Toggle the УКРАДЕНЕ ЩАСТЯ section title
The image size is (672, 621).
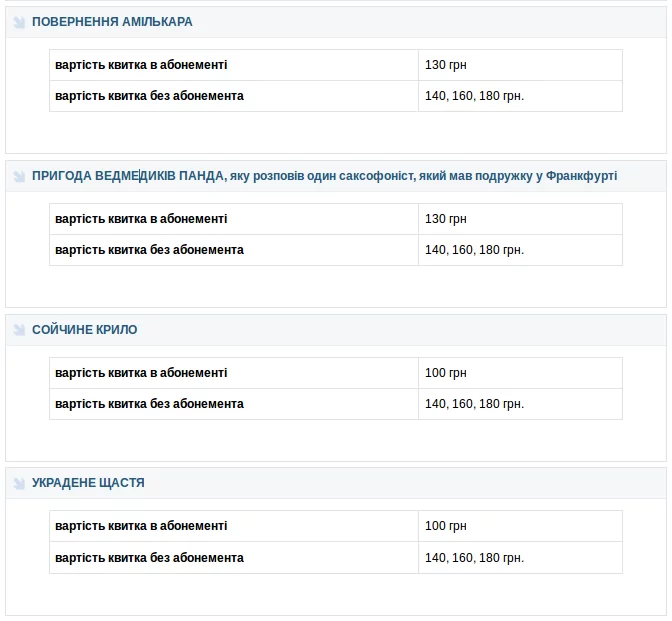tap(88, 483)
